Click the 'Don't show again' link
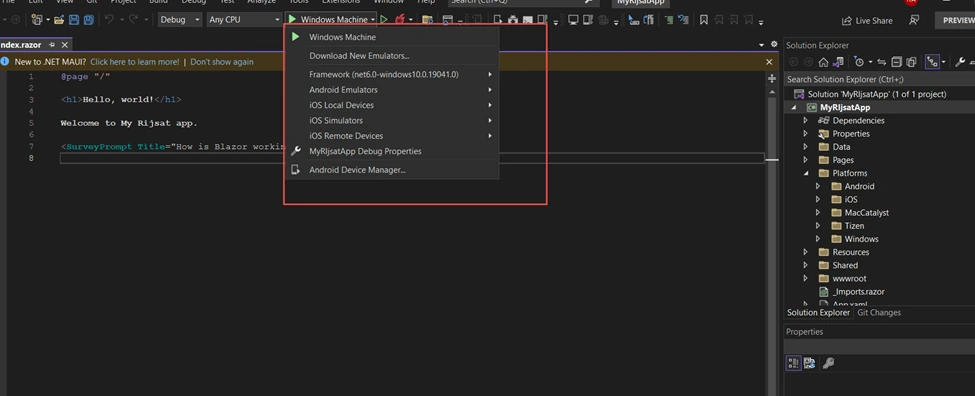 222,62
